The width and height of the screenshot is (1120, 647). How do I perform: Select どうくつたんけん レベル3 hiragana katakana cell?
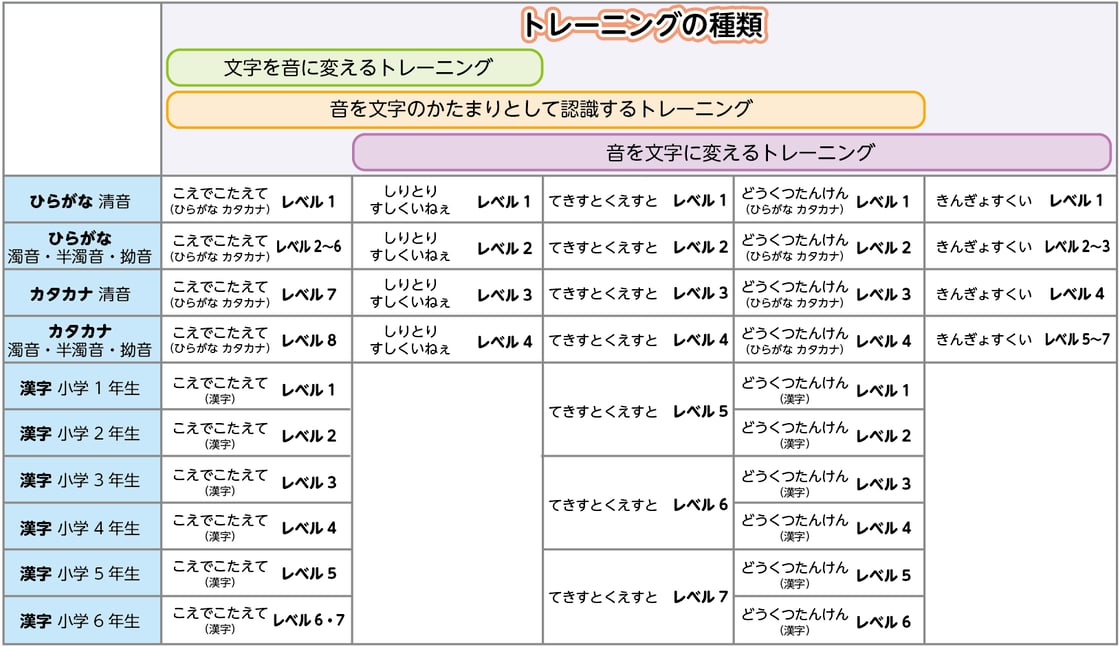click(x=829, y=294)
